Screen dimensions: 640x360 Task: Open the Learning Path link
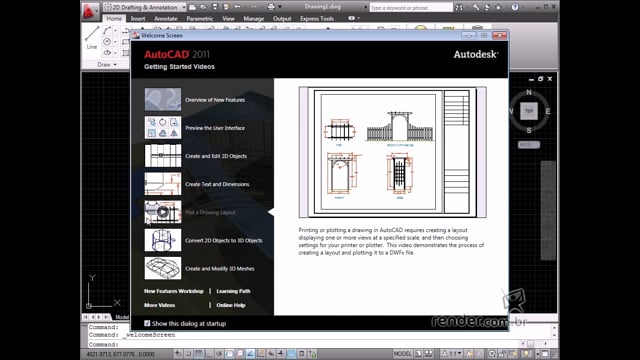[233, 291]
